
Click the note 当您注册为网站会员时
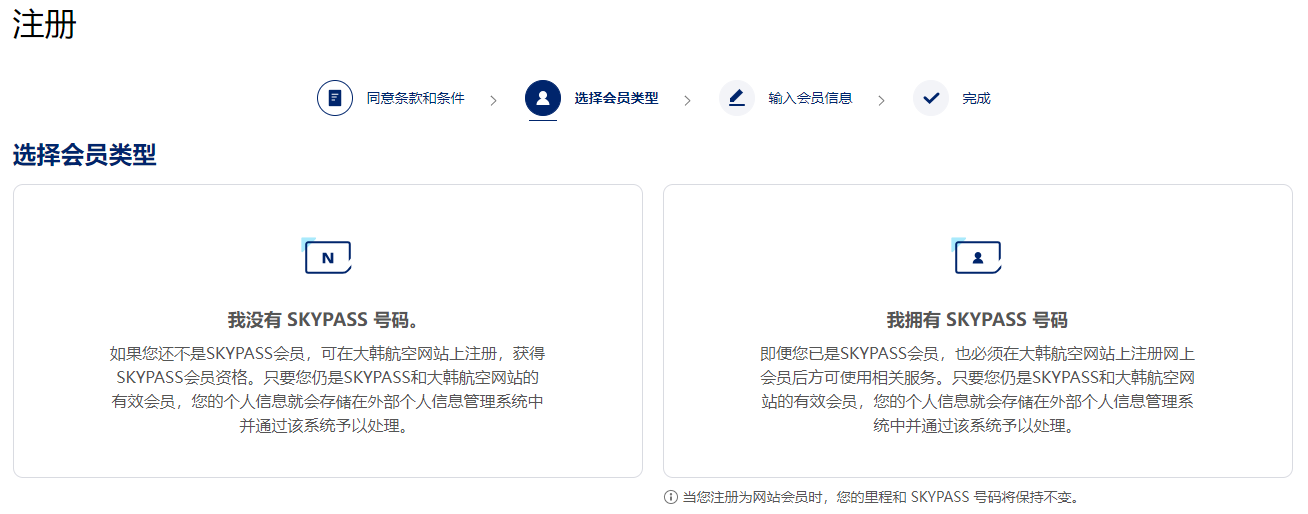click(x=880, y=497)
